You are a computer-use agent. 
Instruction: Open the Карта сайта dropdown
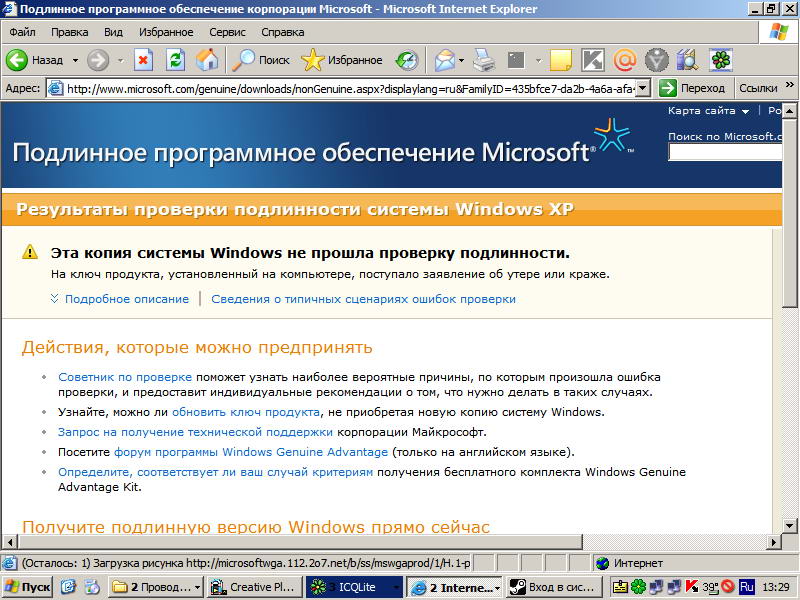click(708, 111)
